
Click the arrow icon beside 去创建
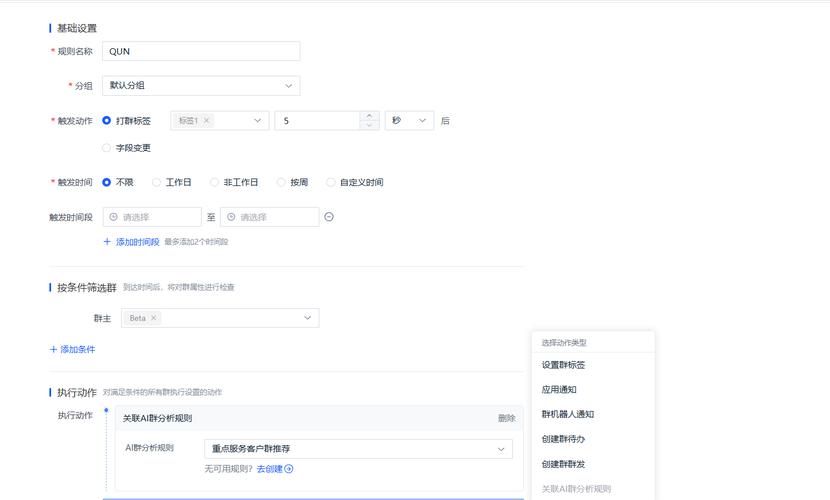288,469
